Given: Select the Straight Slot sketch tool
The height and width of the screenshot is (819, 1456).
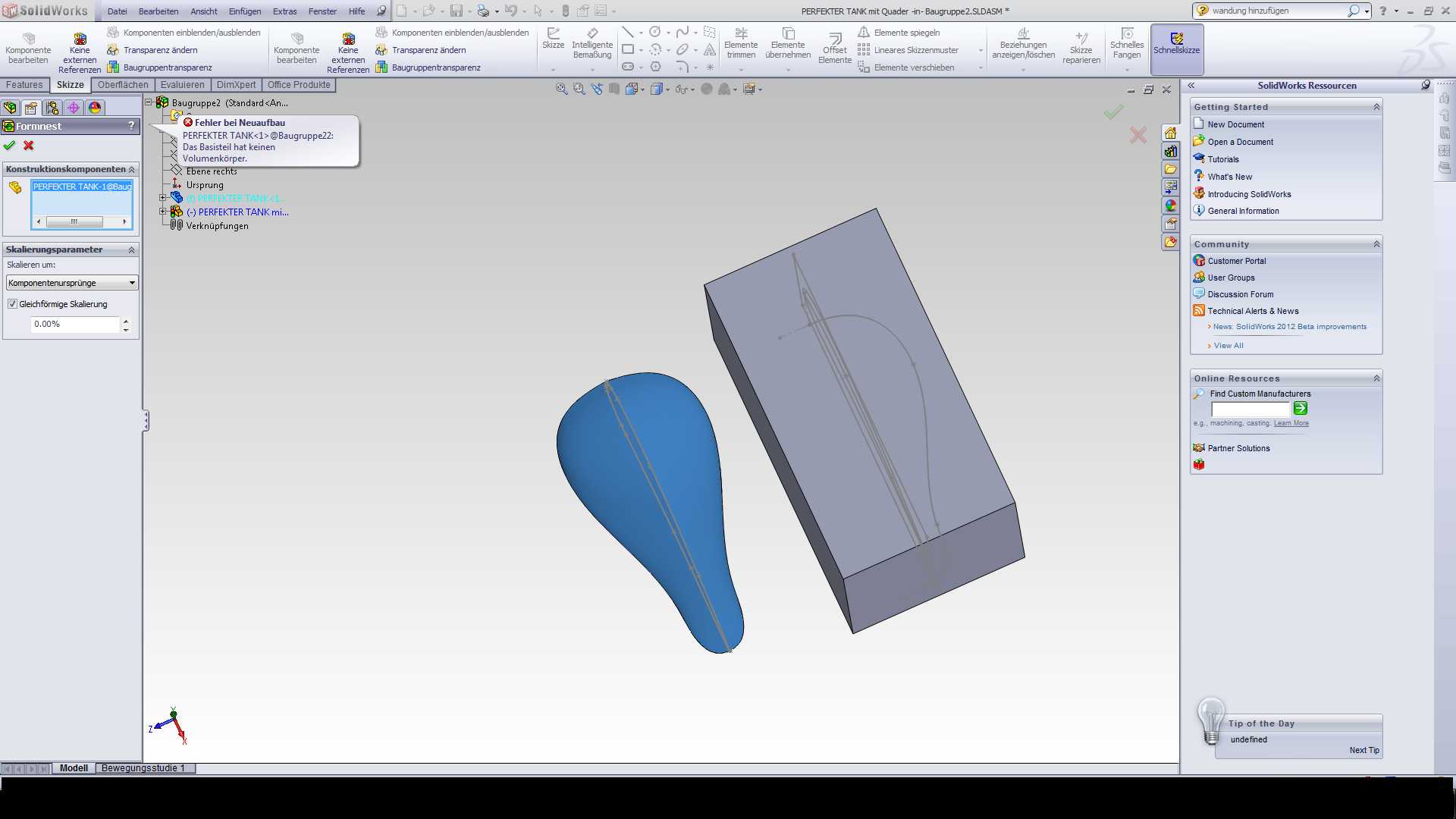Looking at the screenshot, I should pyautogui.click(x=628, y=67).
